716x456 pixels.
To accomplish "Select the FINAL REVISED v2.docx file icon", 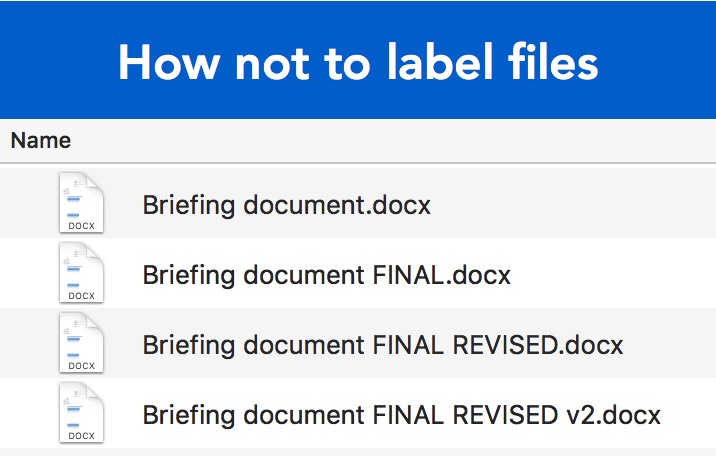I will (81, 412).
